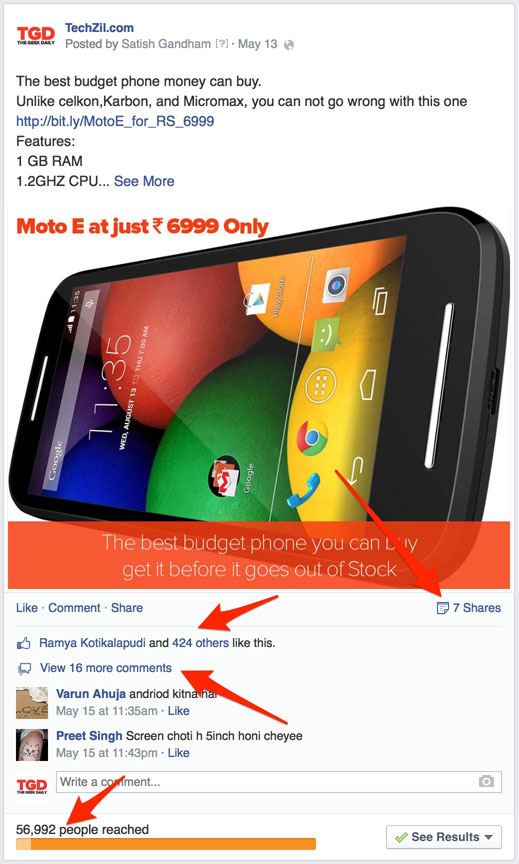Open Preet Singh's profile picture
This screenshot has height=864, width=519.
pyautogui.click(x=32, y=745)
